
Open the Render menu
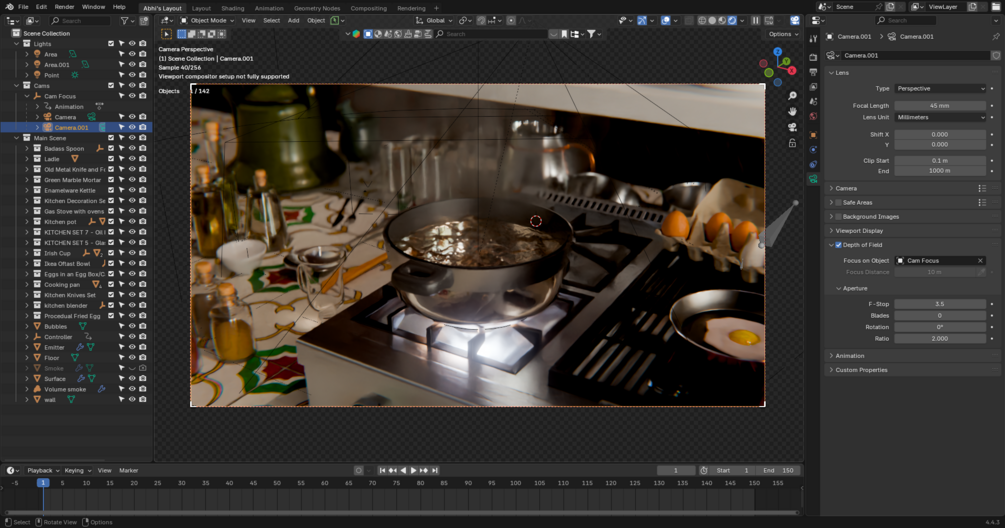click(64, 6)
